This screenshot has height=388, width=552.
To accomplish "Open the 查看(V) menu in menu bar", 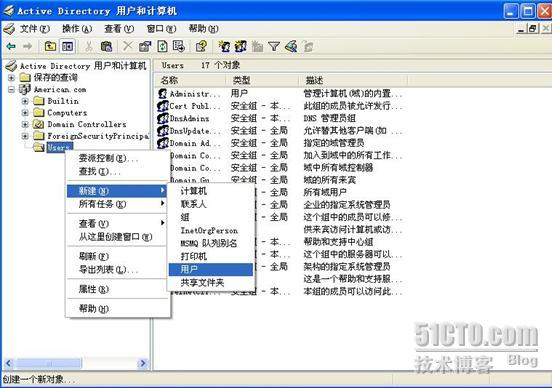I will pyautogui.click(x=119, y=29).
